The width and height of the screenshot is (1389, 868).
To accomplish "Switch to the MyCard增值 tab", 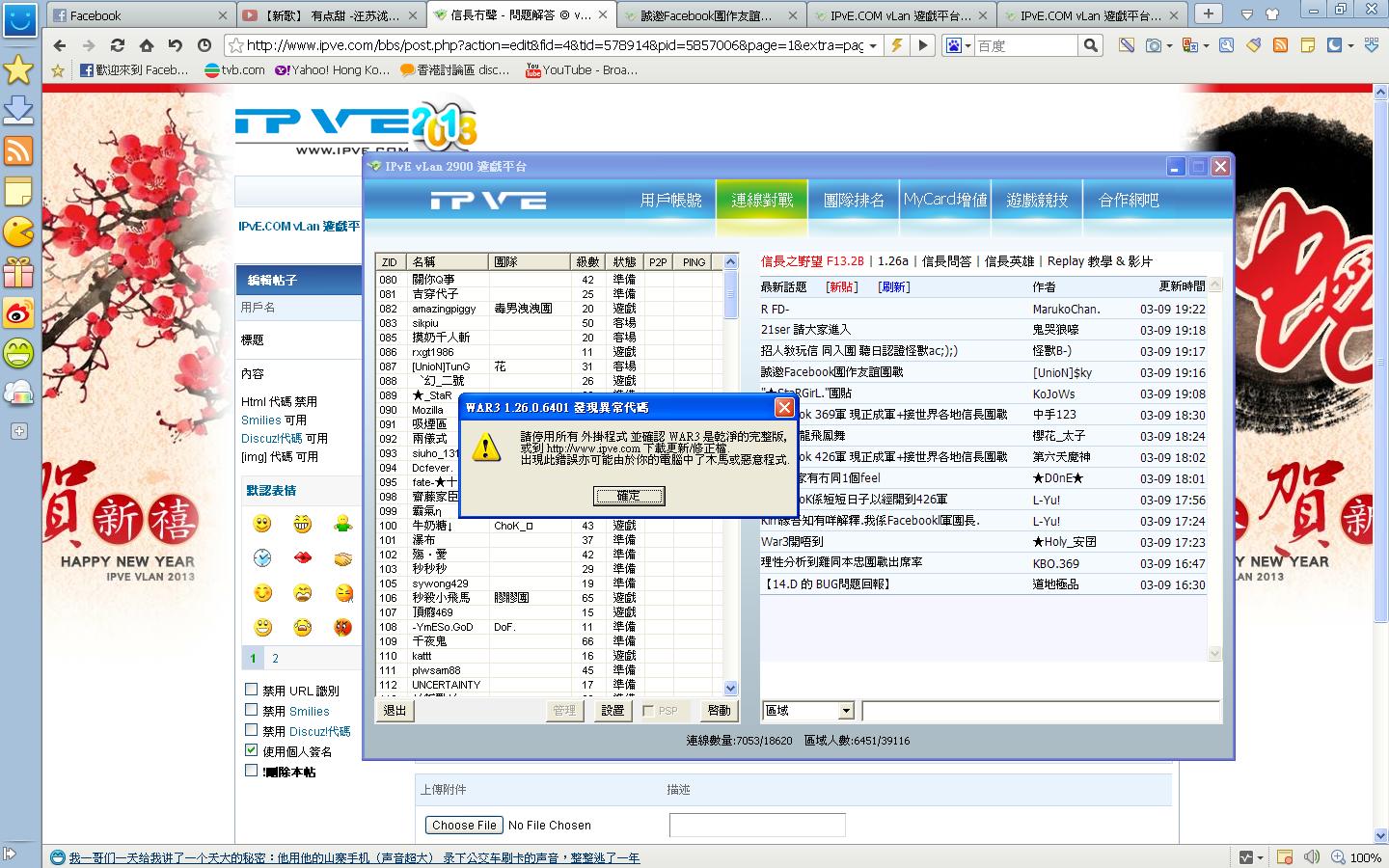I will coord(945,200).
